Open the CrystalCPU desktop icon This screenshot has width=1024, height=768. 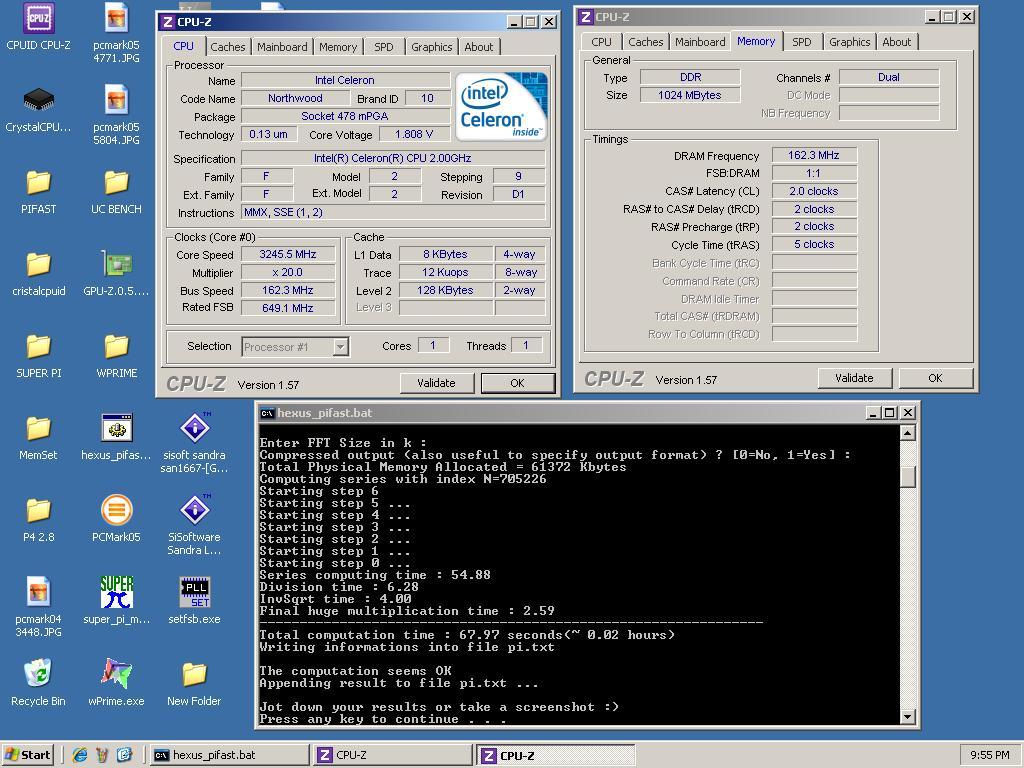coord(39,108)
